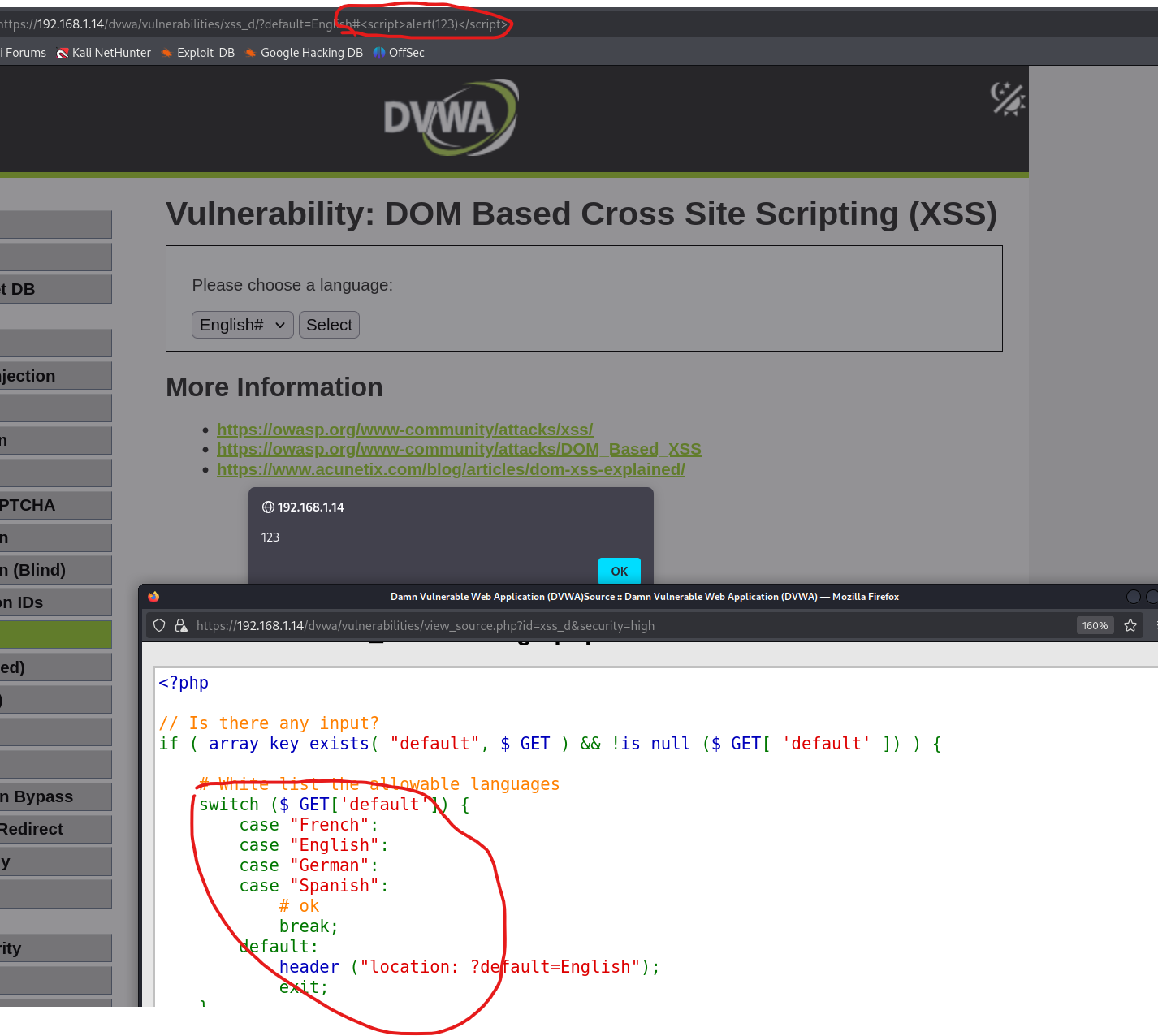Open the (Blind) sidebar menu item
Screen dimensions: 1158x1036
pyautogui.click(x=55, y=570)
